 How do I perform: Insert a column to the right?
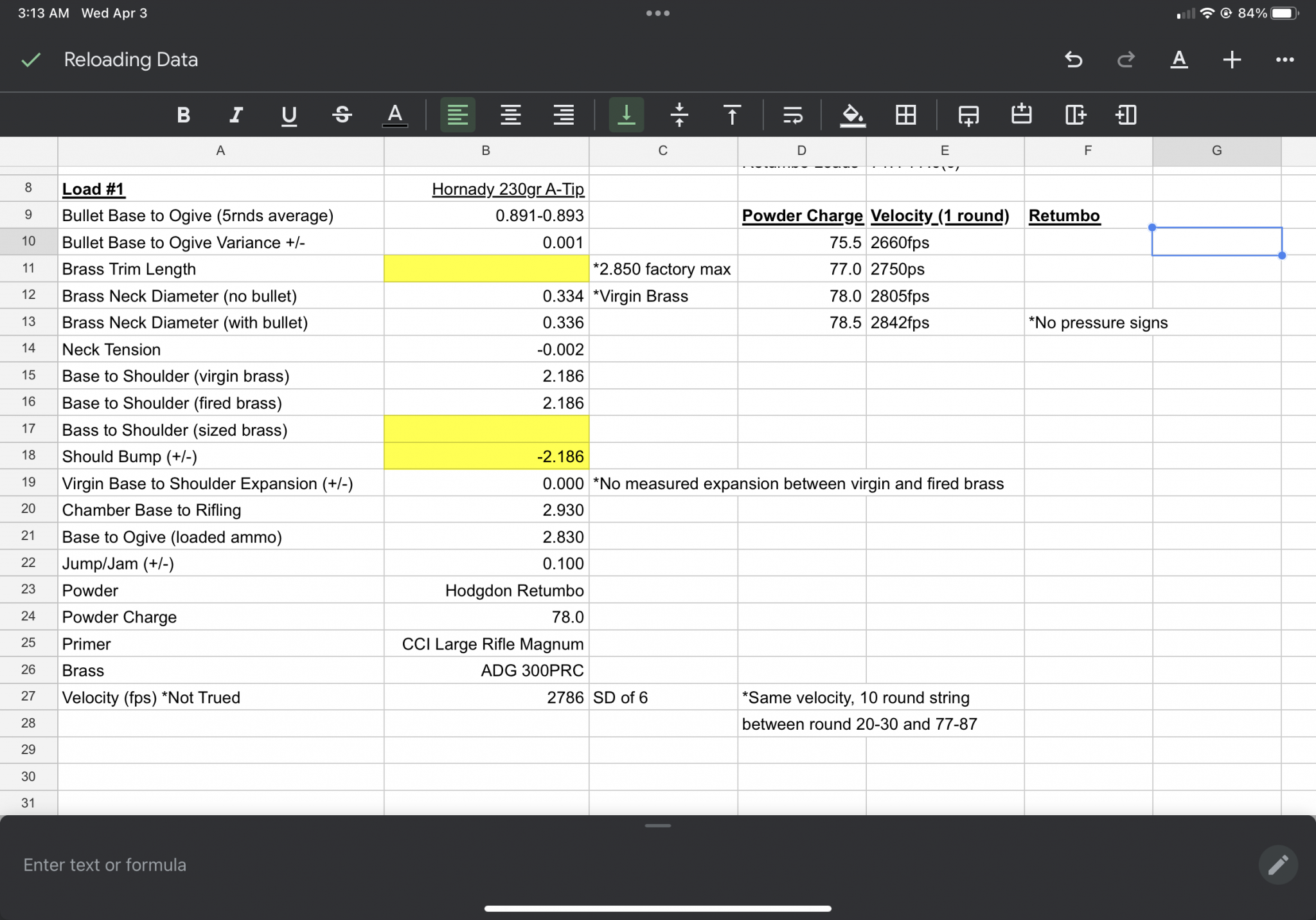pos(1075,115)
